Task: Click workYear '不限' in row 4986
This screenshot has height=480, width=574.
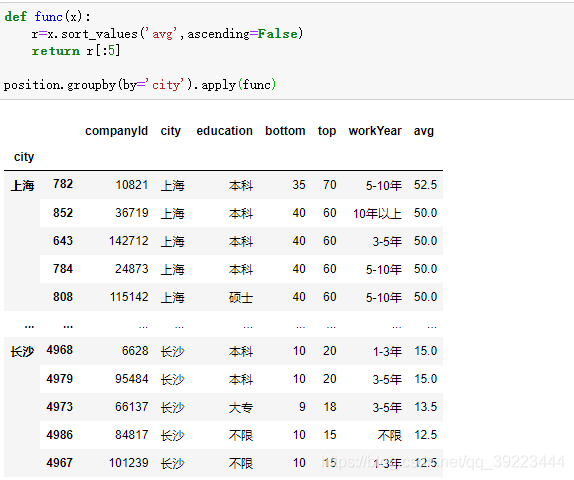Action: (x=390, y=435)
